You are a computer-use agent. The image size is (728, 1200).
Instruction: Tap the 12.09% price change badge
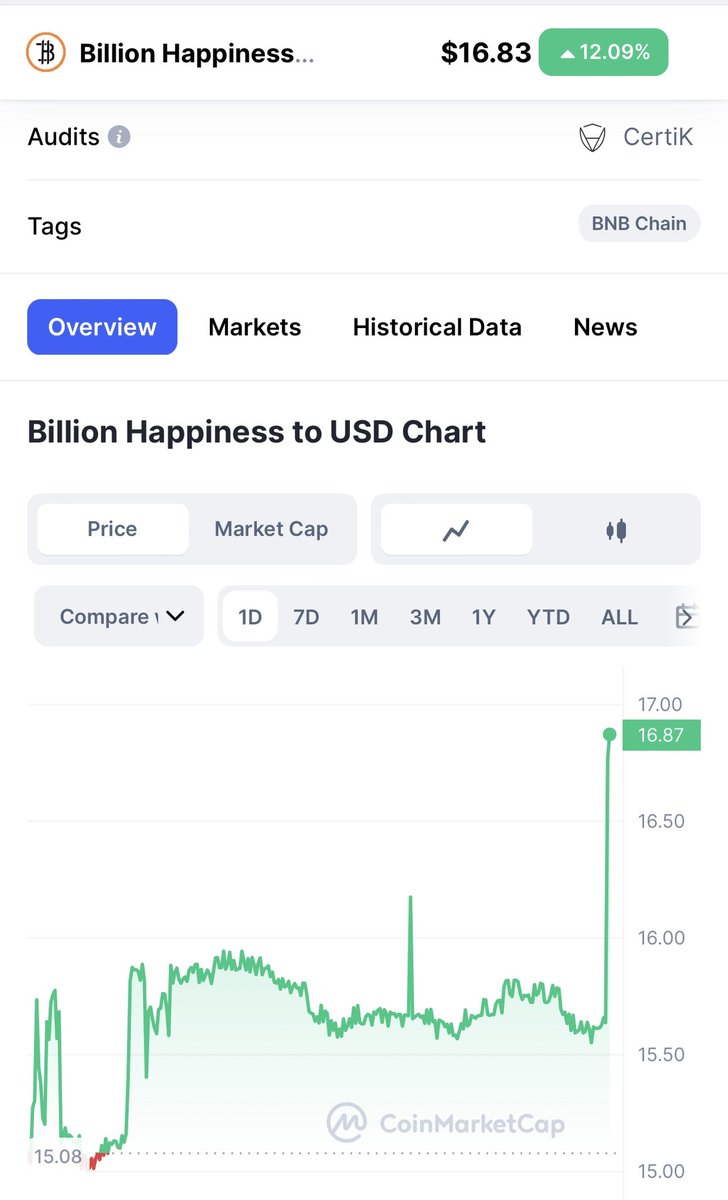point(603,52)
